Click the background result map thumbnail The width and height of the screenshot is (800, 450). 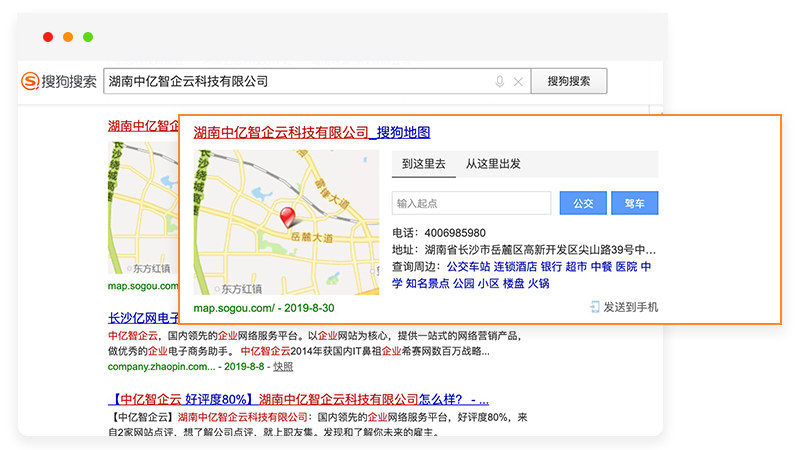tap(143, 208)
